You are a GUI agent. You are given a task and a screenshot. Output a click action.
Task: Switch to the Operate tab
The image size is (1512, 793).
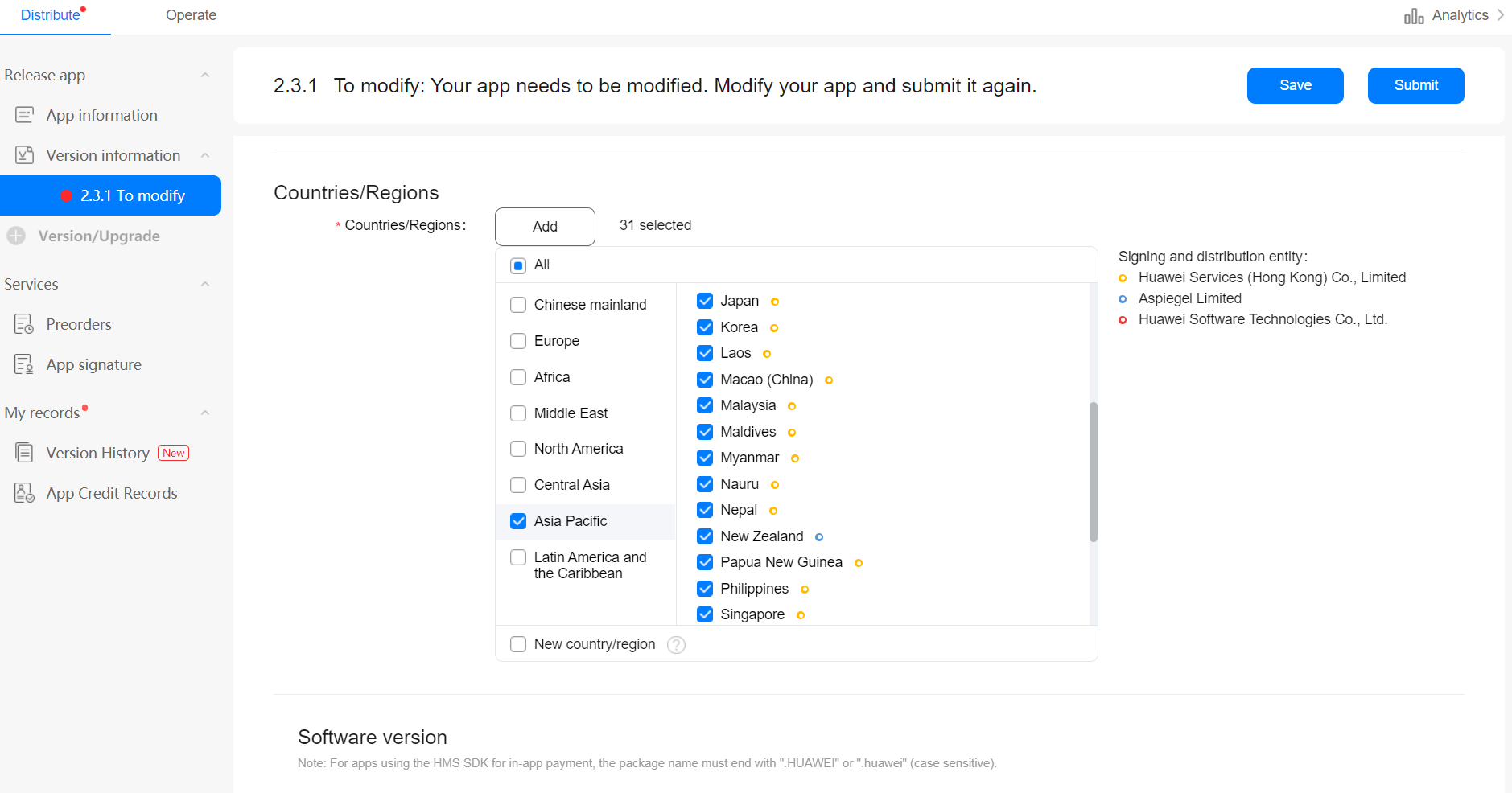[x=191, y=15]
